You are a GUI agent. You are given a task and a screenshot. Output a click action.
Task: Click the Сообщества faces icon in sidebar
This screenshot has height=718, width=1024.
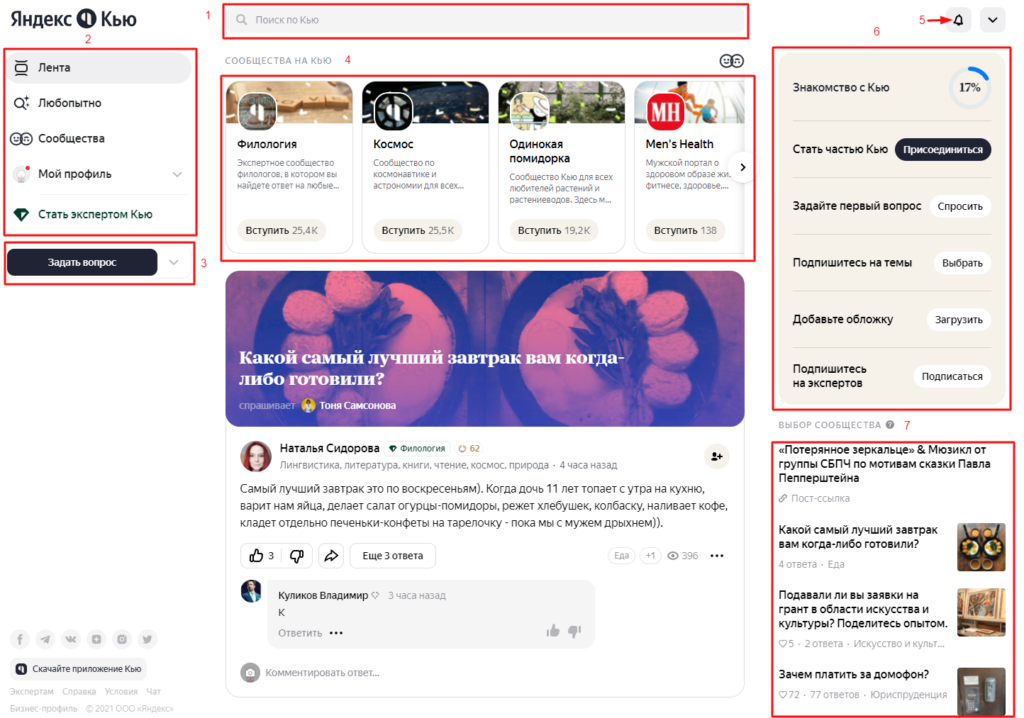[x=21, y=139]
